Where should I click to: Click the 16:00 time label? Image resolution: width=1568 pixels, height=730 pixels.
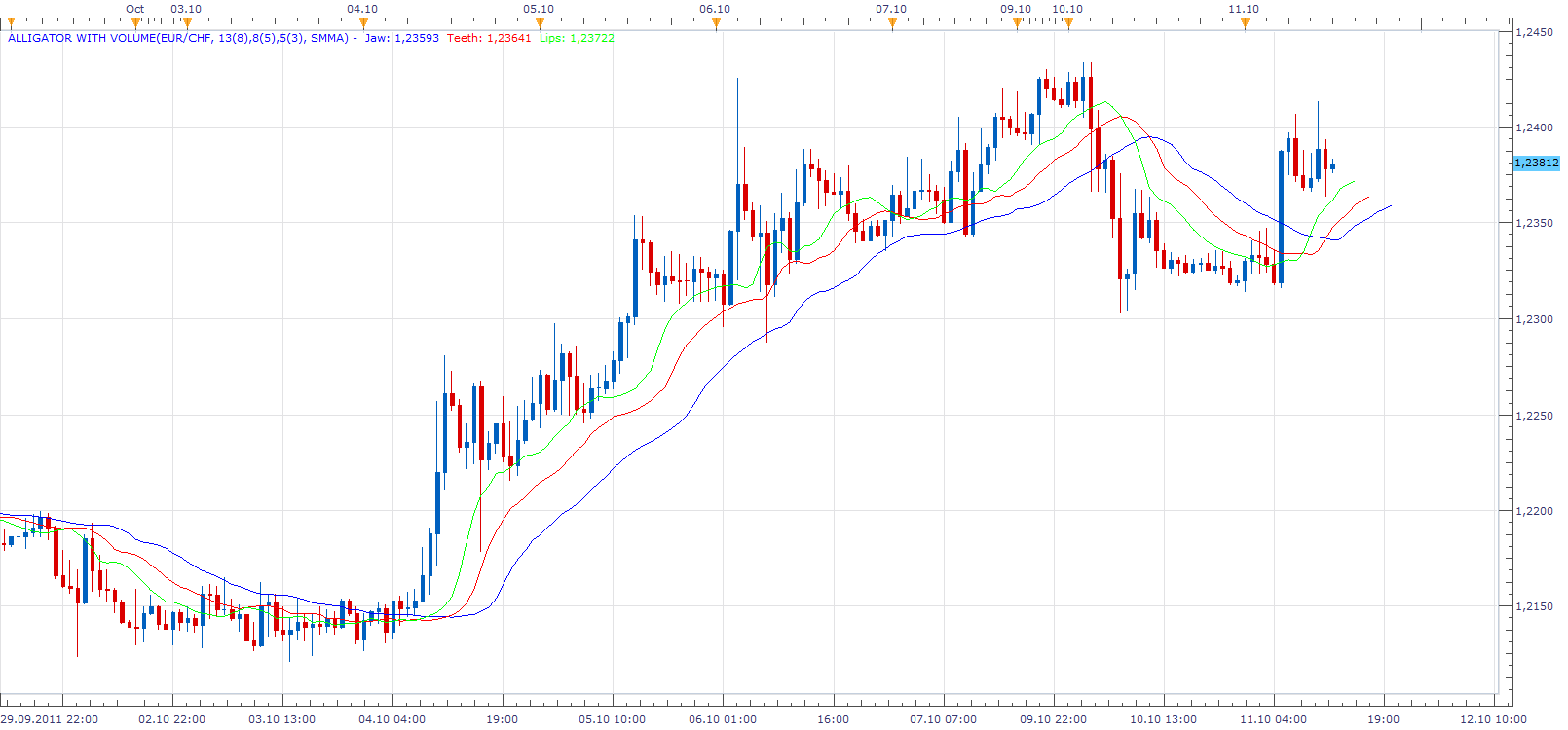coord(833,719)
